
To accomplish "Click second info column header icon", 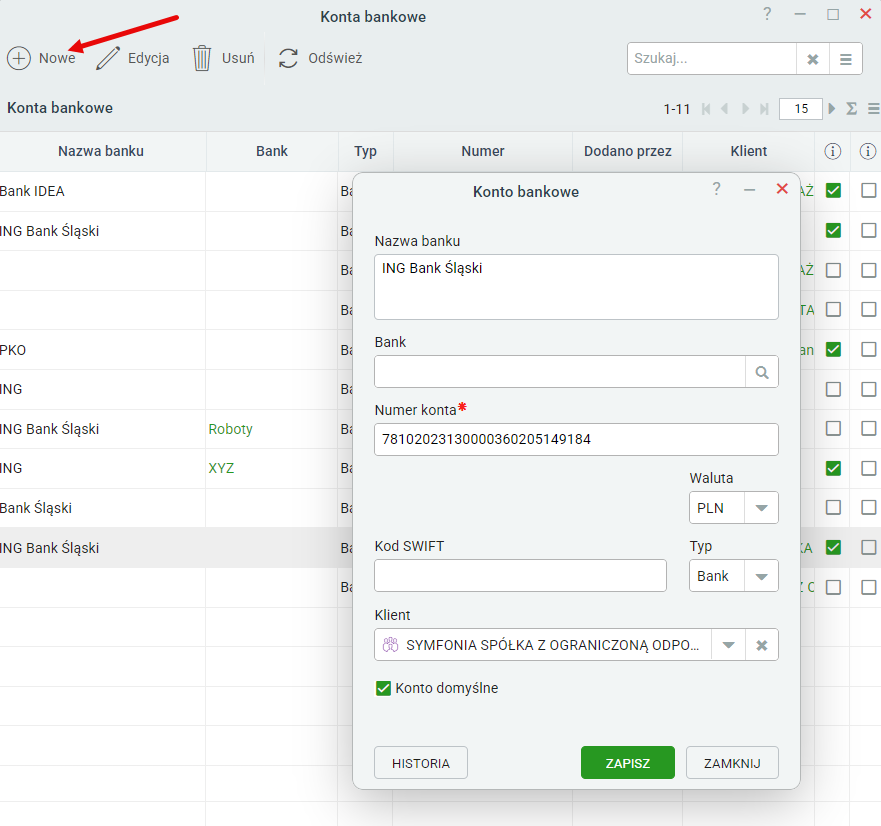I will [868, 151].
